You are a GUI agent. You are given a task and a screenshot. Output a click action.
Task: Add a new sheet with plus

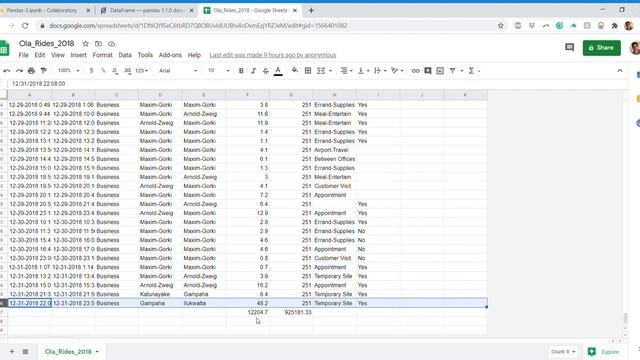tap(12, 351)
